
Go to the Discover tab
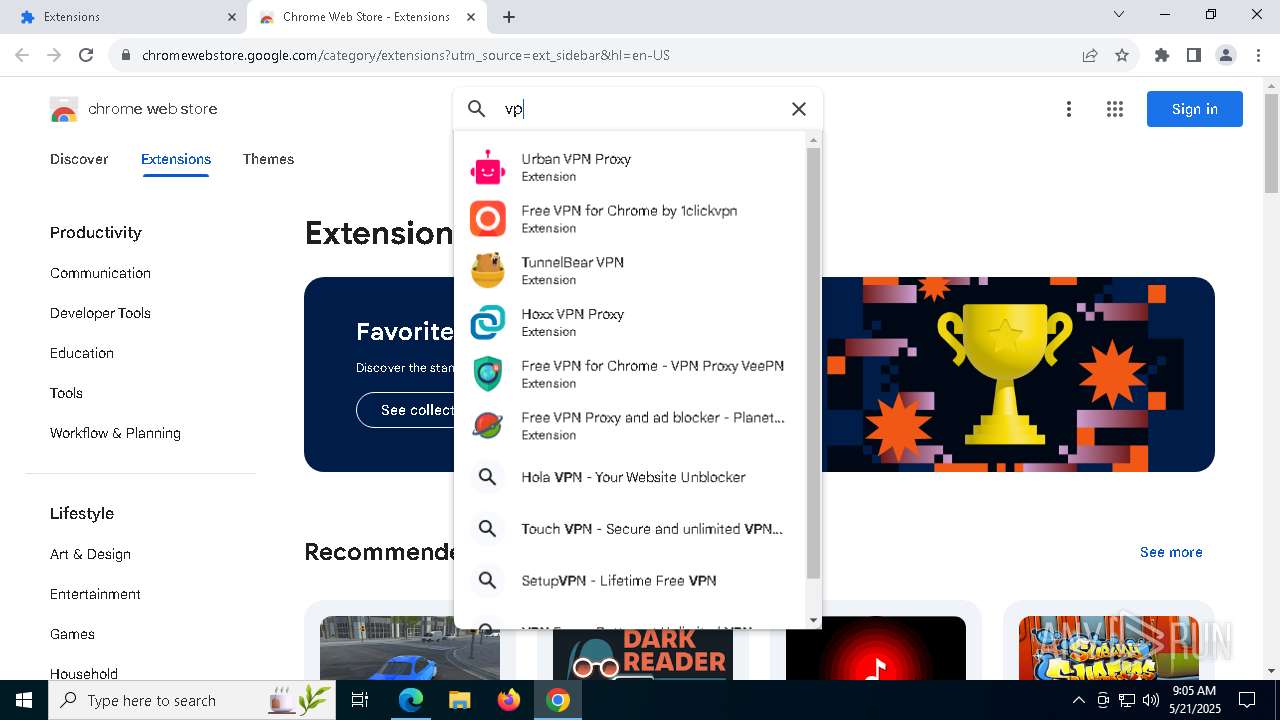click(x=79, y=159)
